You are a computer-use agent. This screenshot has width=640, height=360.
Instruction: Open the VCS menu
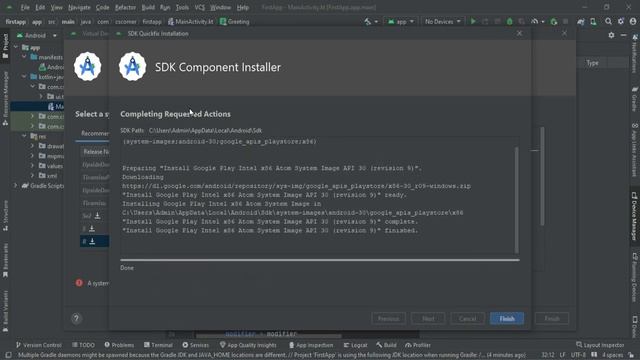coord(200,7)
